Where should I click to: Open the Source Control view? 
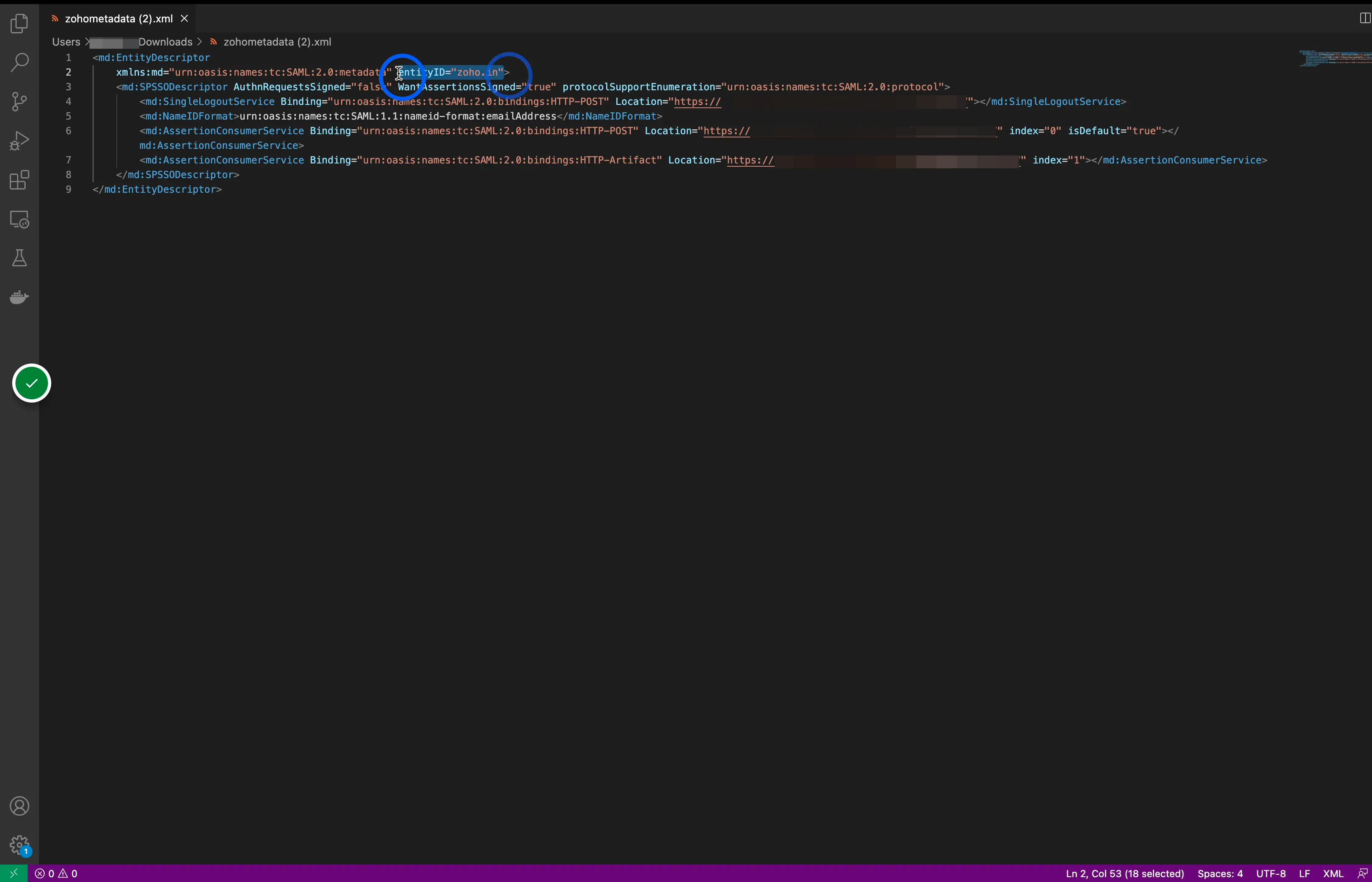(20, 102)
